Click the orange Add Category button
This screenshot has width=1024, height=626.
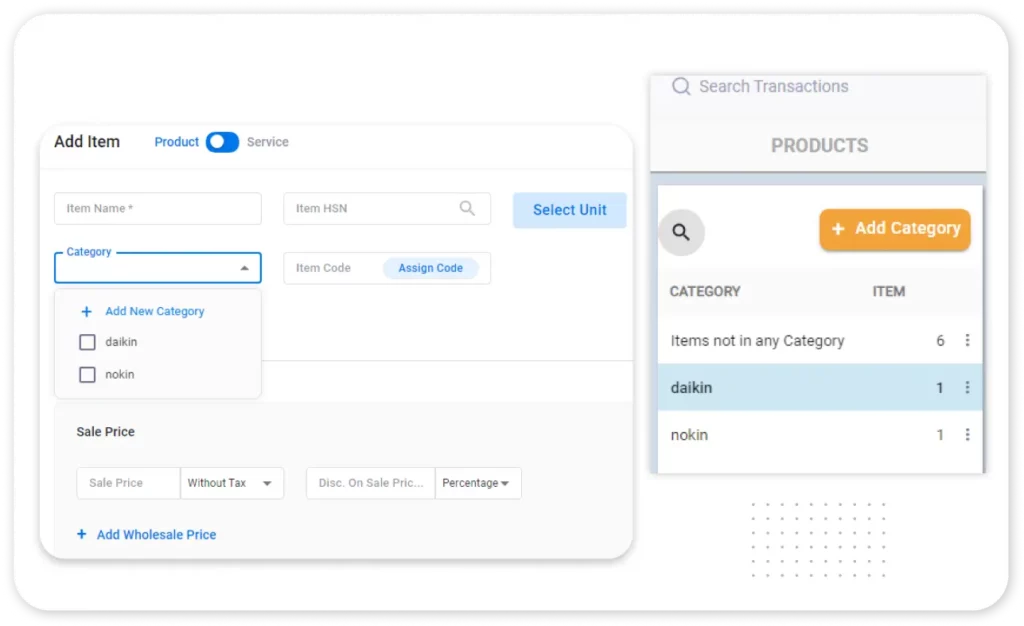pos(895,229)
